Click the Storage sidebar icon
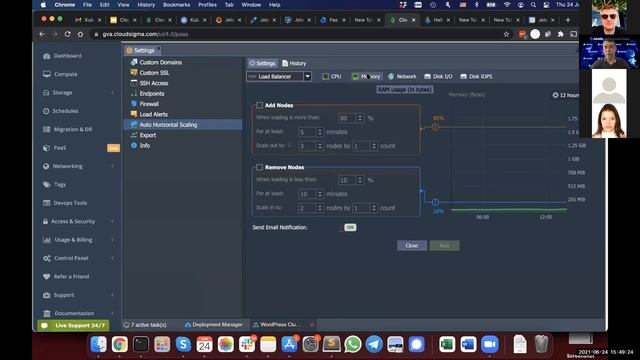This screenshot has width=640, height=360. coord(46,93)
